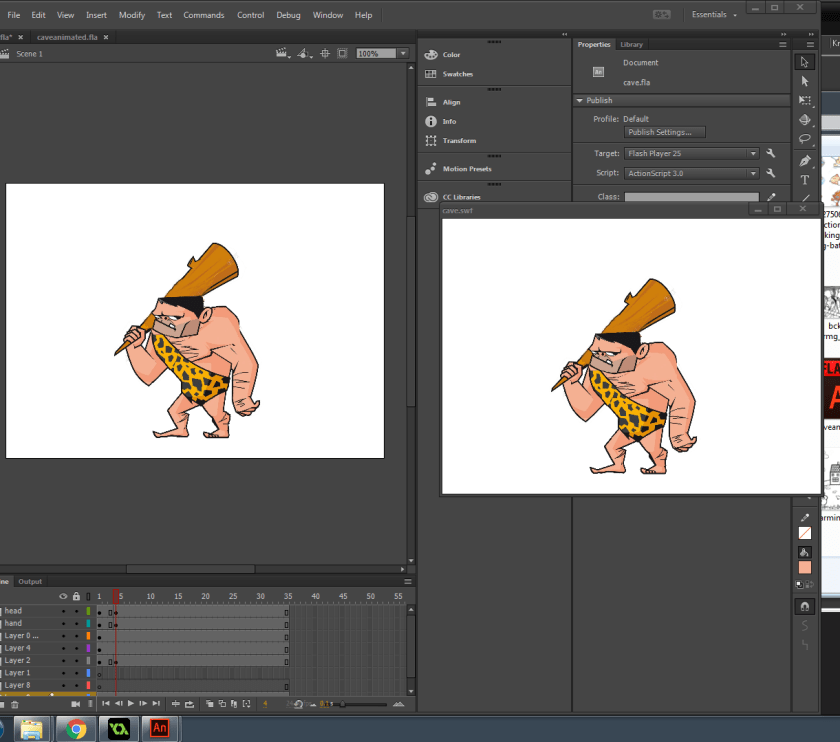Open Chrome from the taskbar

(x=76, y=728)
